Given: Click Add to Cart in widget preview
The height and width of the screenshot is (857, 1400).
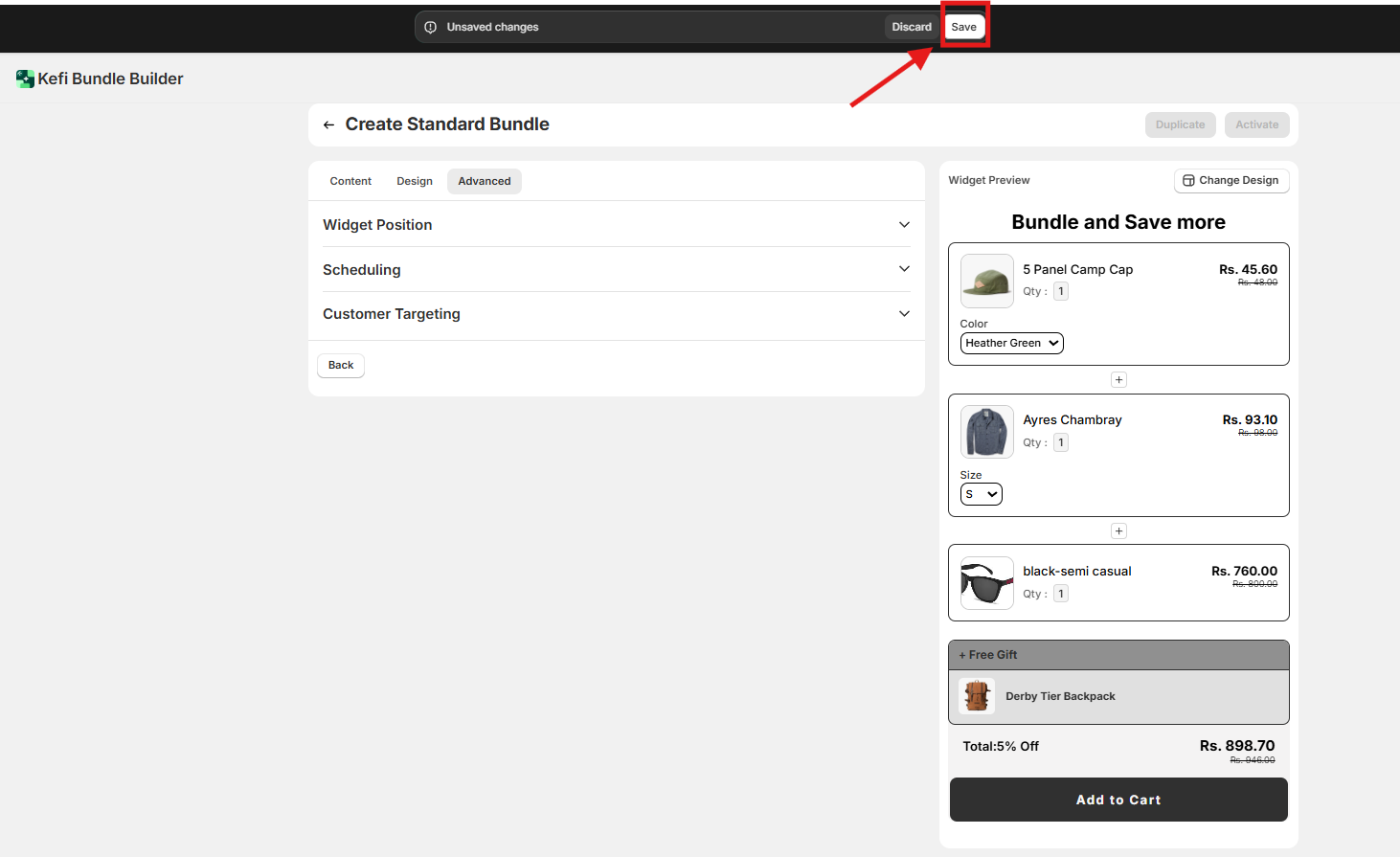Looking at the screenshot, I should [1118, 800].
